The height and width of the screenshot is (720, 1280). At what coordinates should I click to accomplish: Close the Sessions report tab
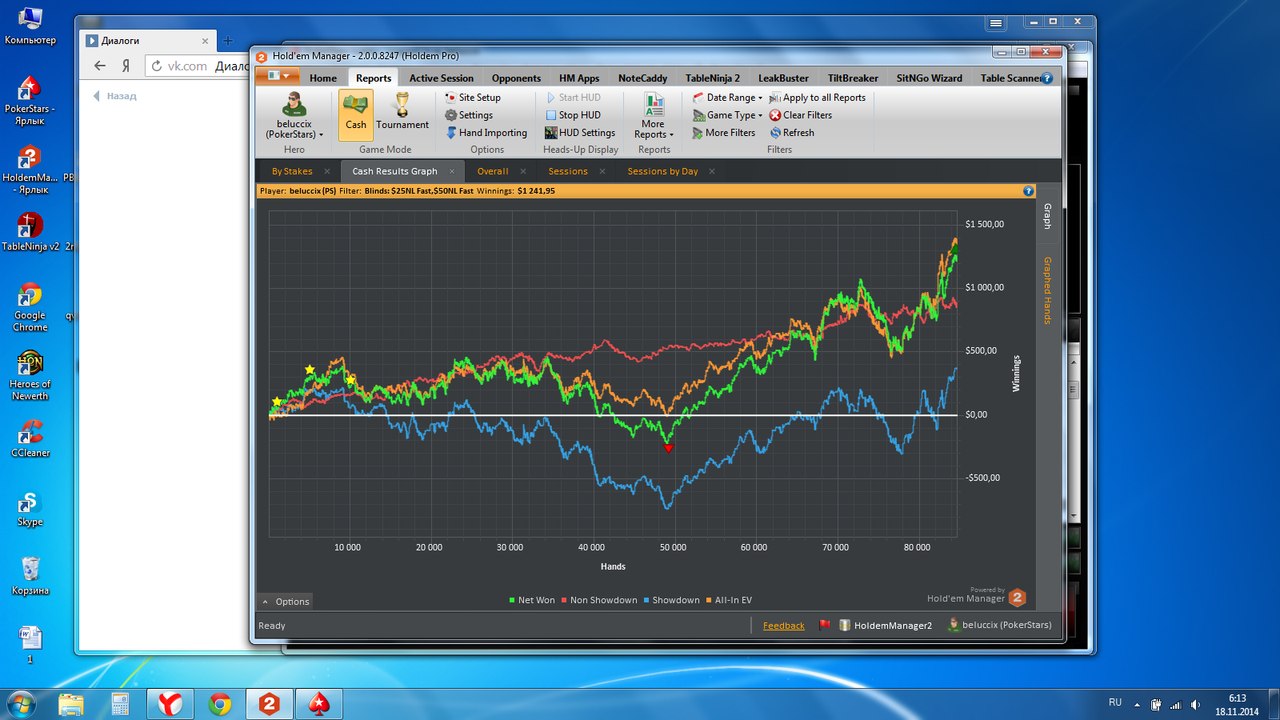click(602, 172)
